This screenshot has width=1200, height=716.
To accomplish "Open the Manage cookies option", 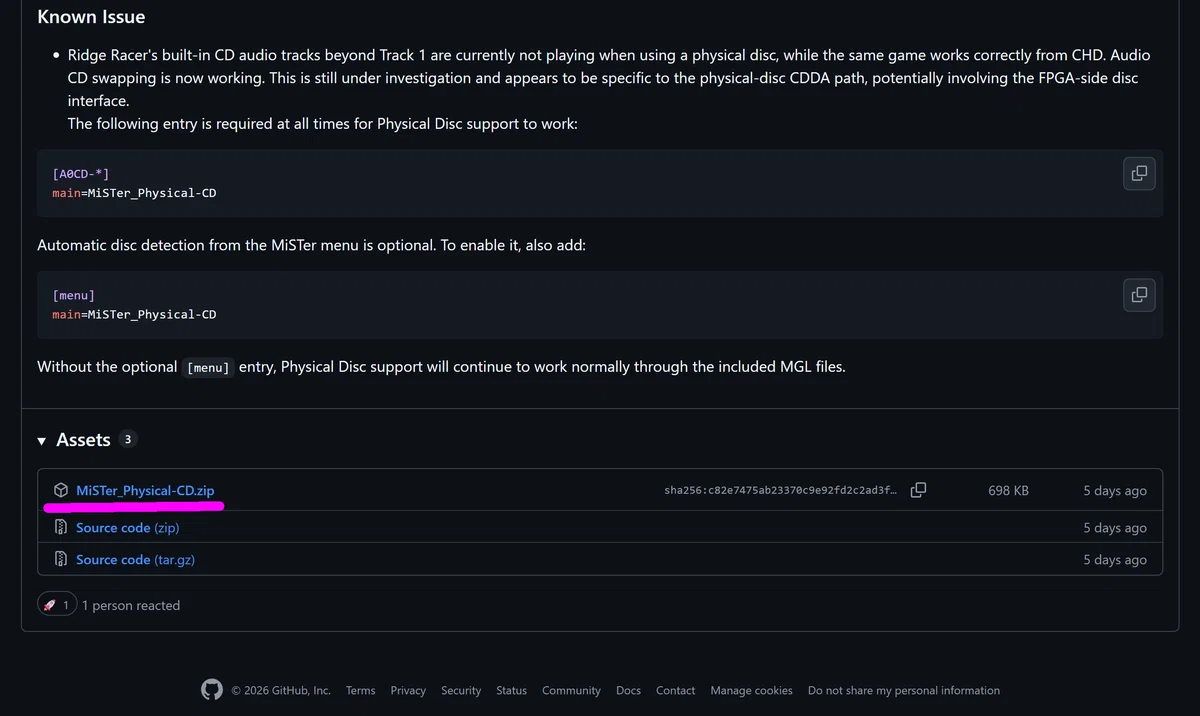I will 751,690.
